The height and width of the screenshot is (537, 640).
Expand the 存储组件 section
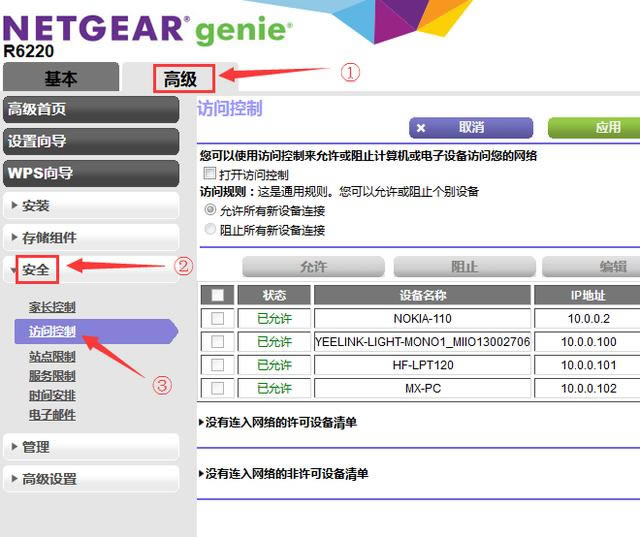pyautogui.click(x=90, y=237)
